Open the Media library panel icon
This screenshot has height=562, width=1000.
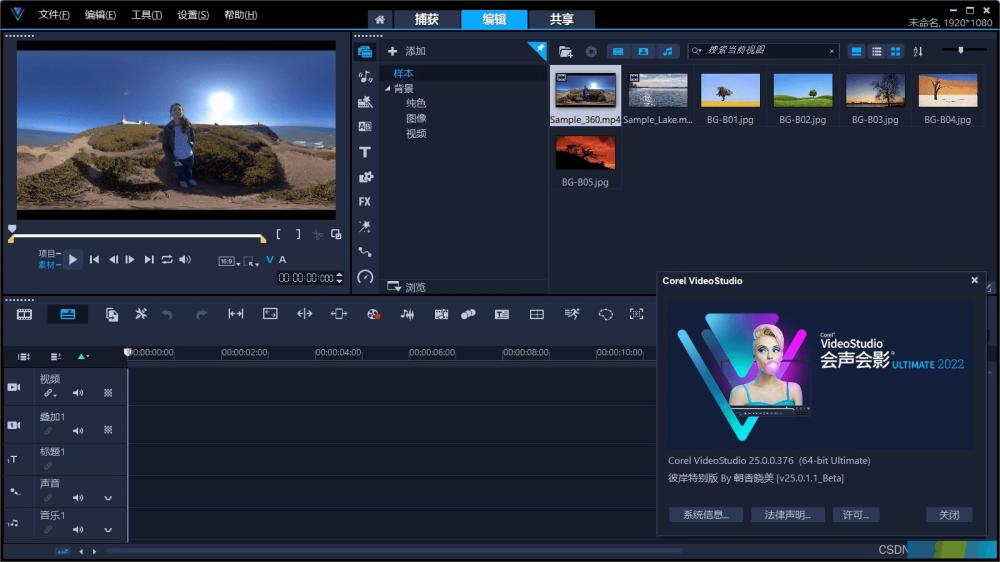[x=365, y=52]
